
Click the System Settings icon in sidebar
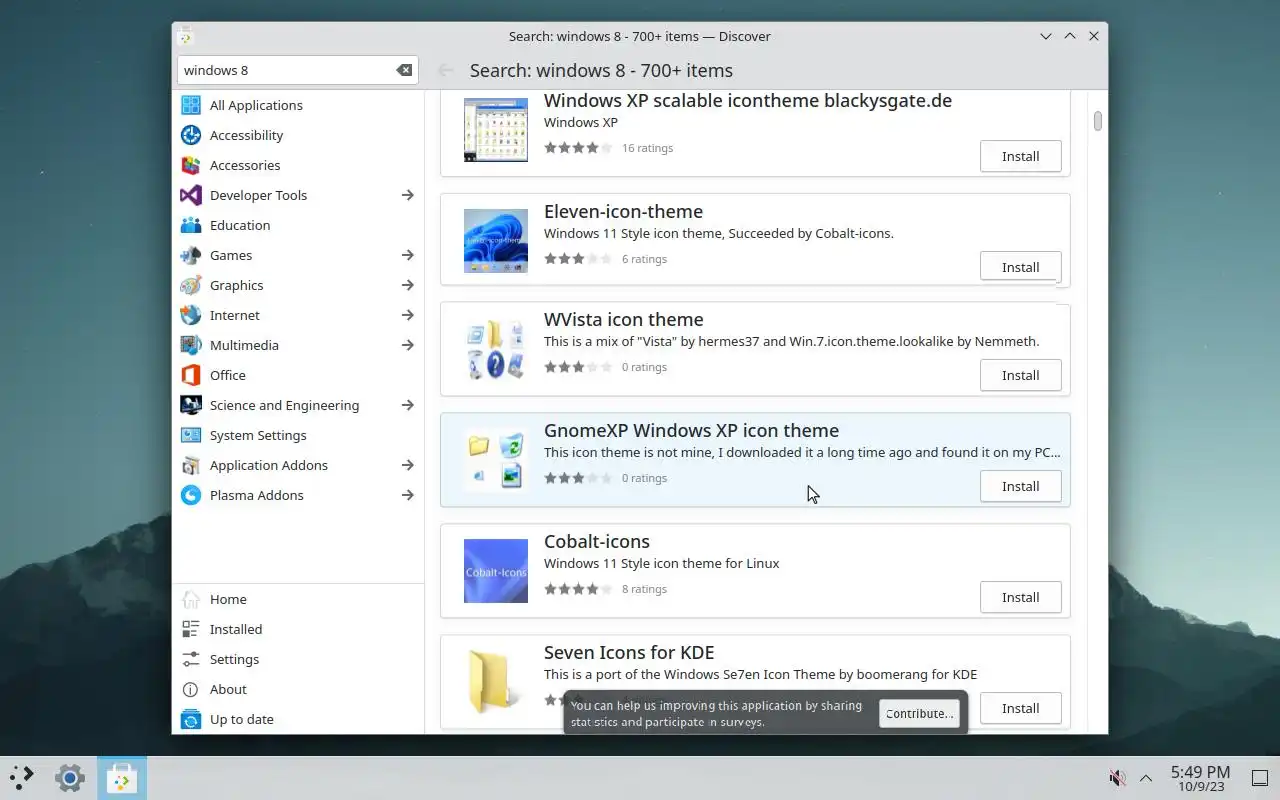click(191, 435)
